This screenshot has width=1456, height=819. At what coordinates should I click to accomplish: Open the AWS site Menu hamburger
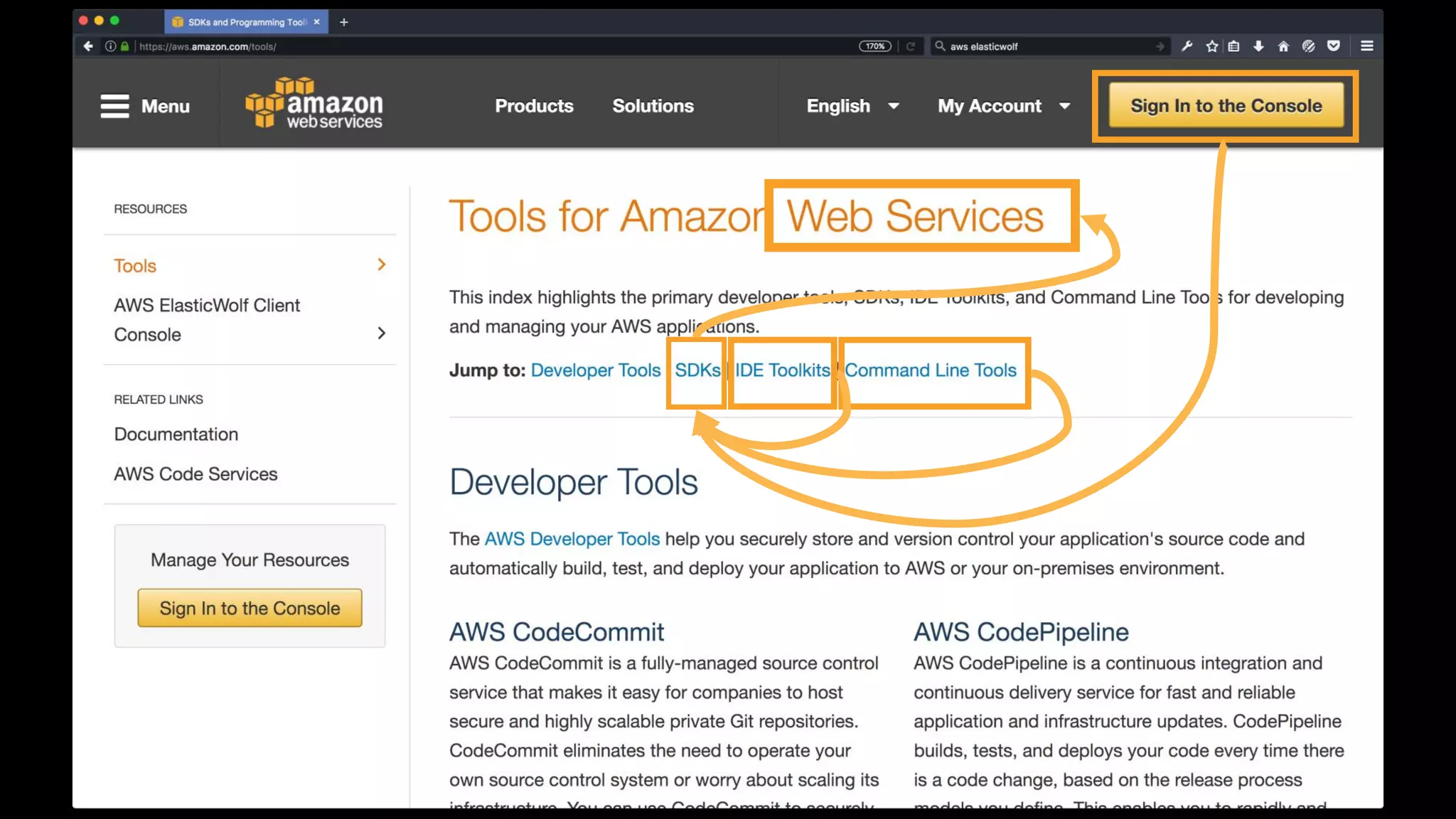[145, 106]
